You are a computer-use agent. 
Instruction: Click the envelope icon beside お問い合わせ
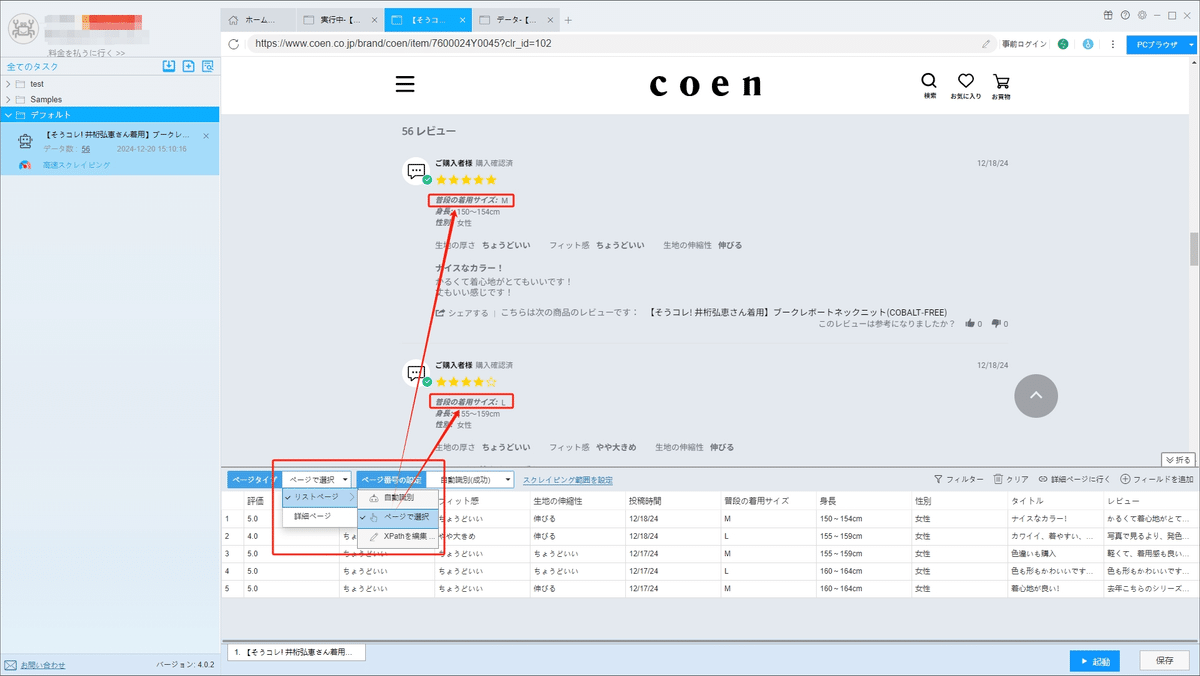click(11, 665)
